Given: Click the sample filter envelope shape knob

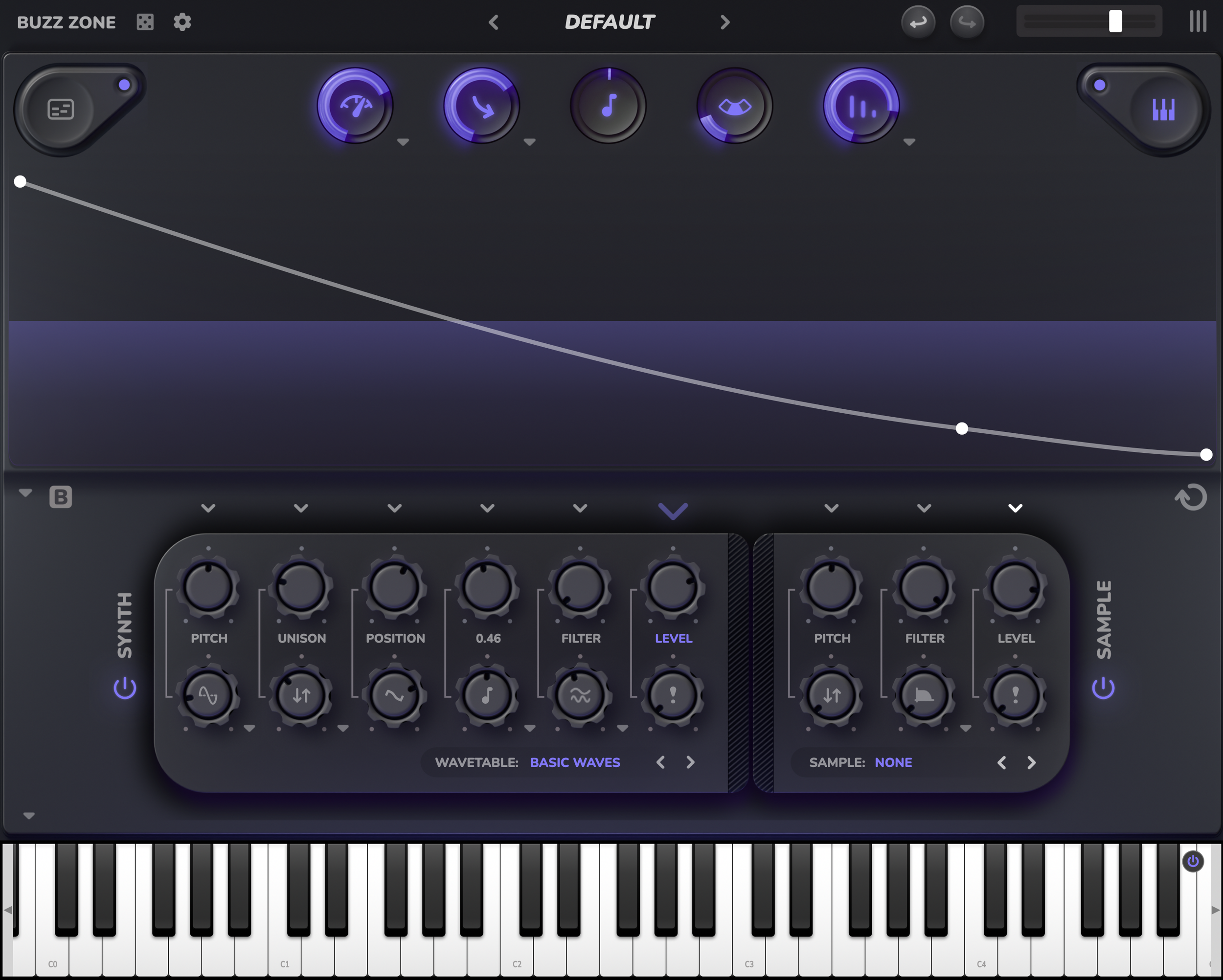Looking at the screenshot, I should (924, 695).
